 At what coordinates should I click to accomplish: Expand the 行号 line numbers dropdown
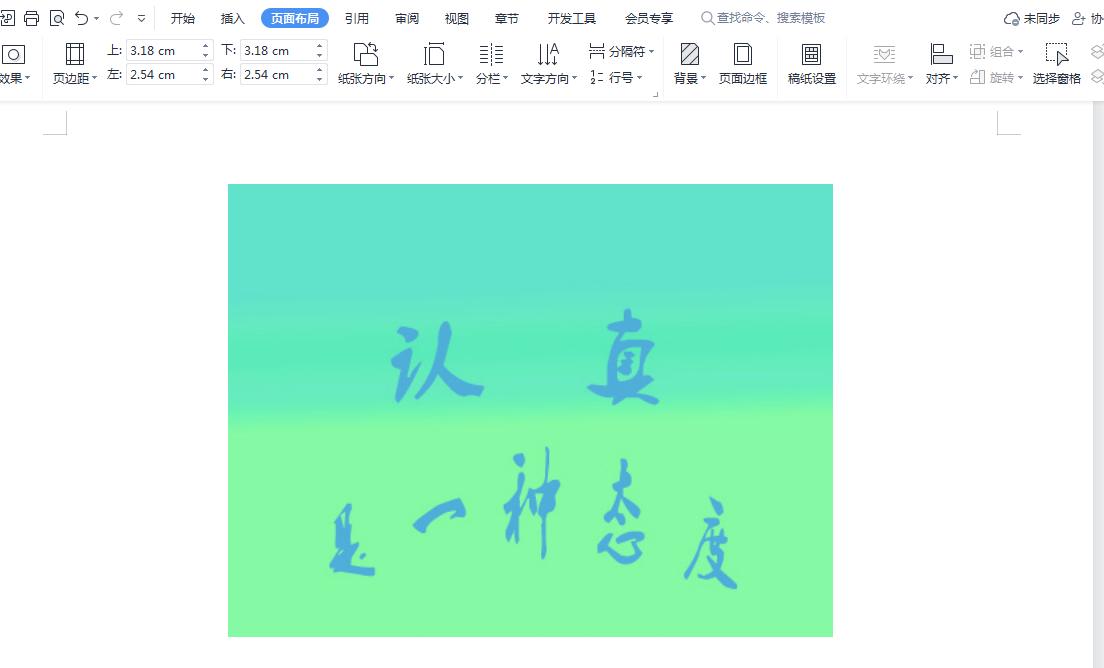623,76
